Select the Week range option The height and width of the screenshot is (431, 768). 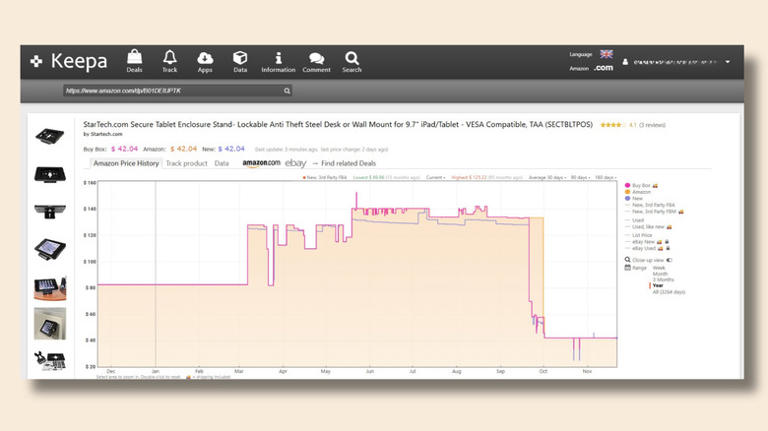tap(659, 268)
